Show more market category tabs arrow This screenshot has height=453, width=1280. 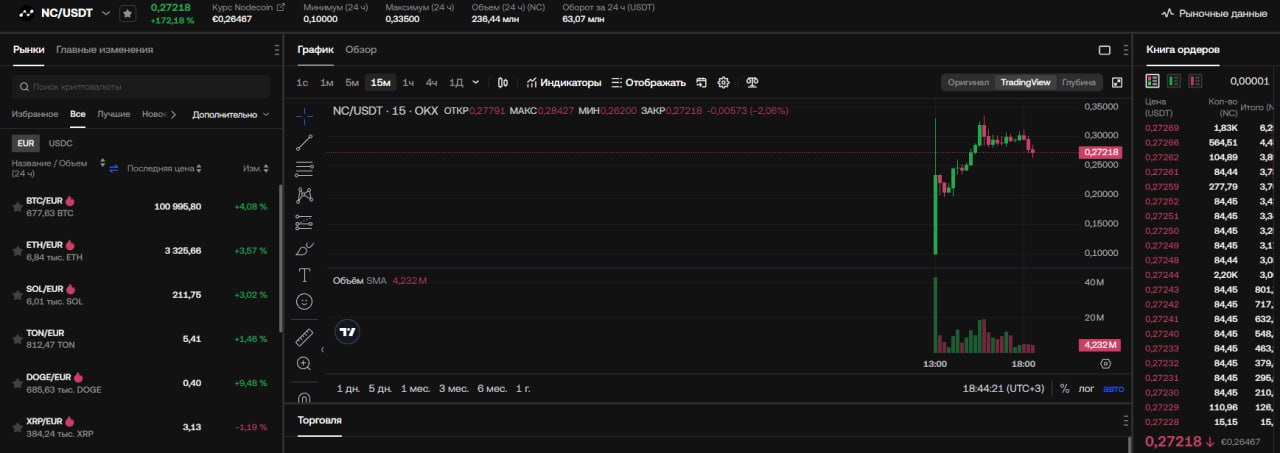tap(173, 114)
